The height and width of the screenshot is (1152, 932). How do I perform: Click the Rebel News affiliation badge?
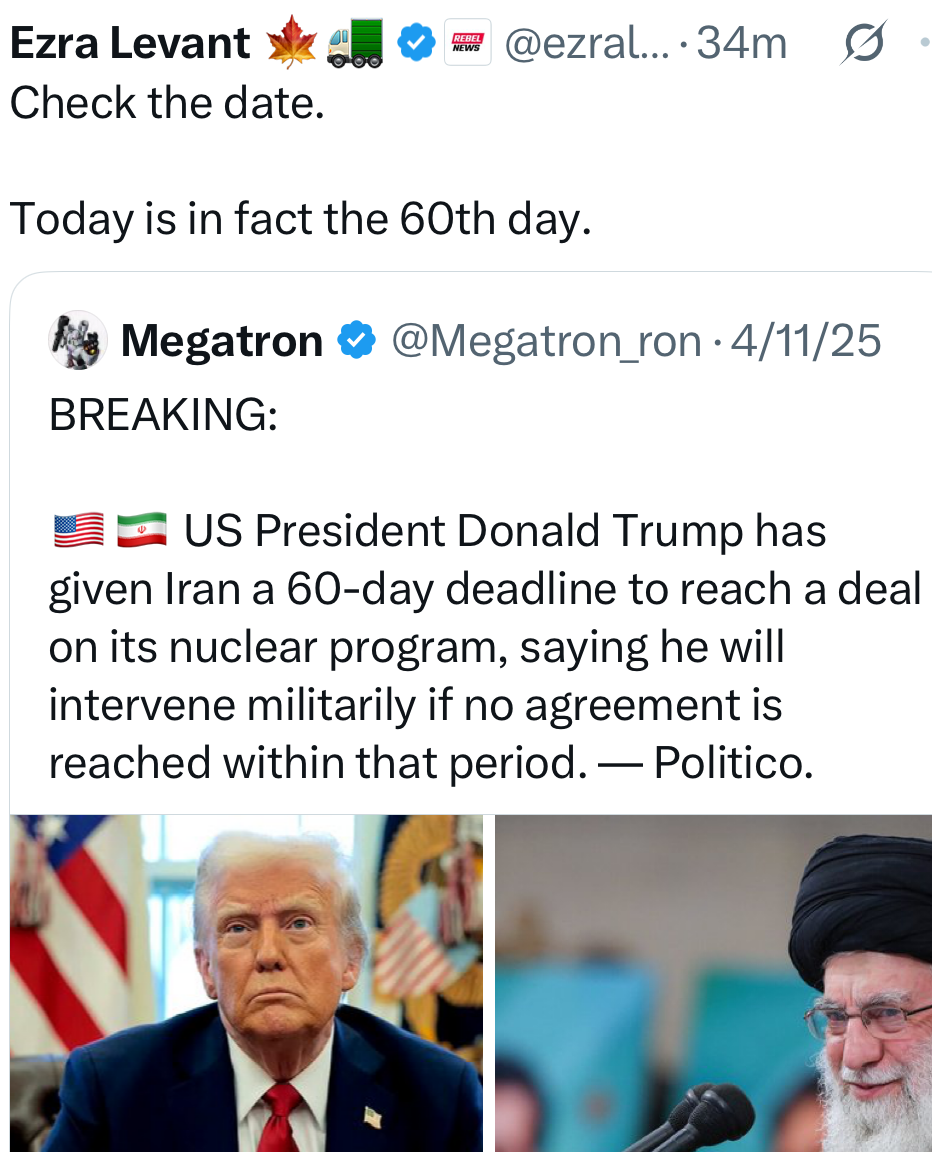(x=467, y=43)
